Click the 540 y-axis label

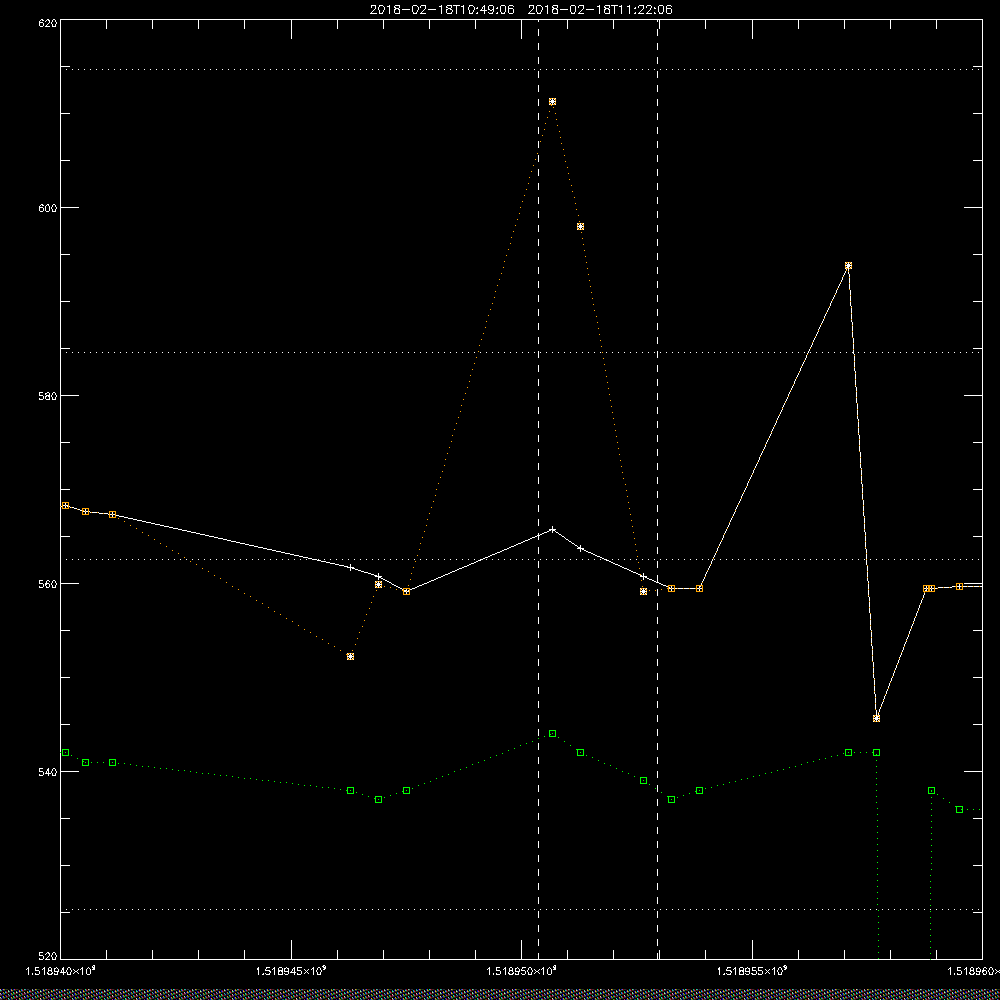[48, 772]
